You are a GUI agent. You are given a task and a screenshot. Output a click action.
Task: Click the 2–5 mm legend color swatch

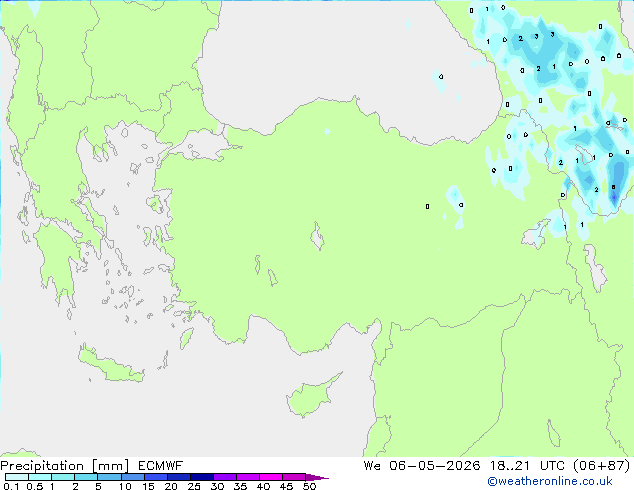[x=86, y=477]
